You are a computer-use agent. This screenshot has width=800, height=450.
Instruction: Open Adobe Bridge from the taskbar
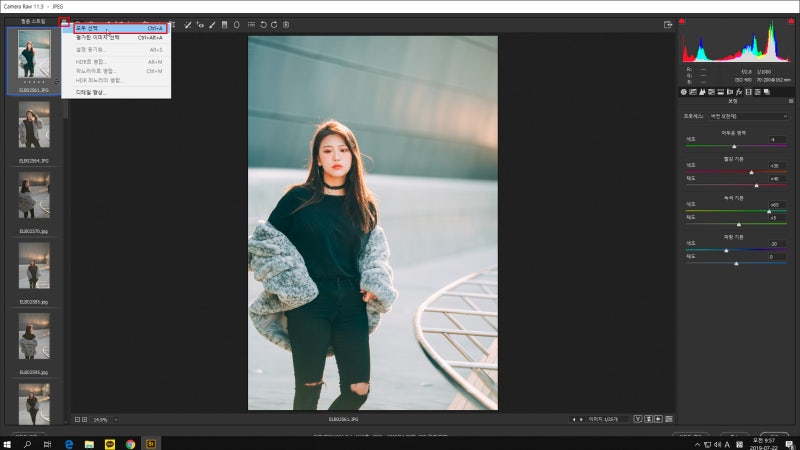coord(151,444)
